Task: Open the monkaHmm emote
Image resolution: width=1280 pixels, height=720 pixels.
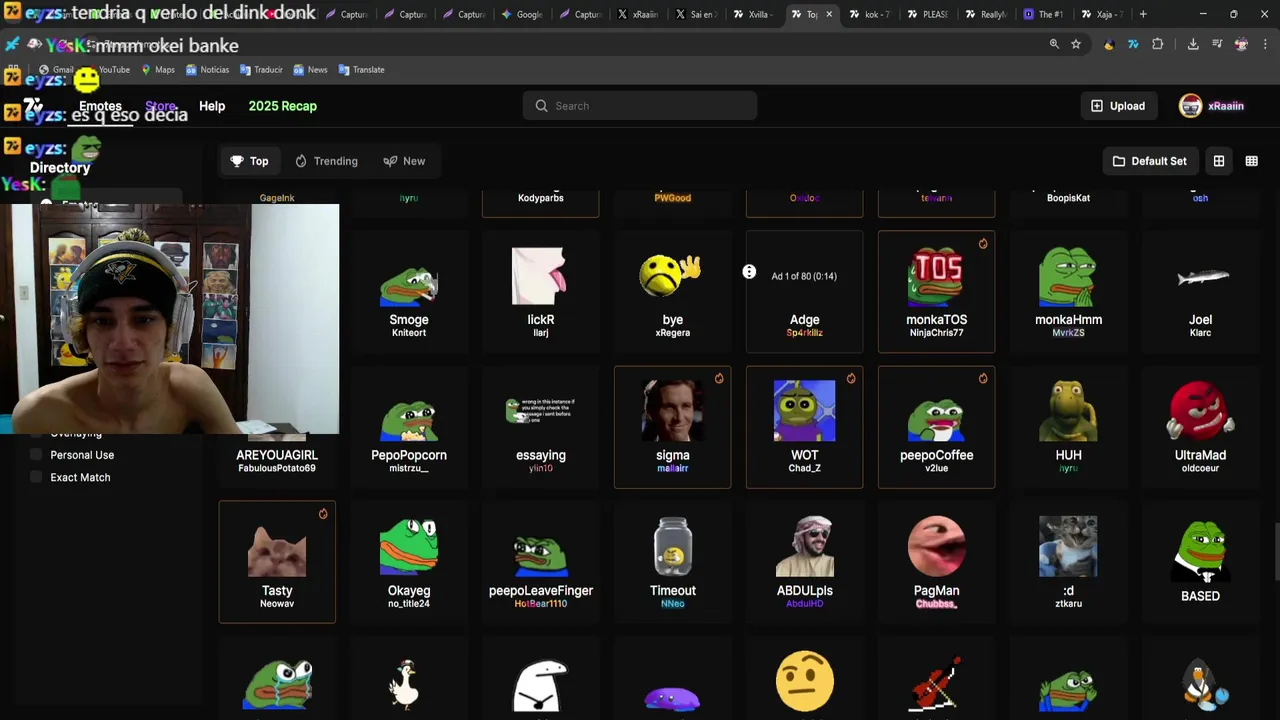Action: coord(1069,291)
